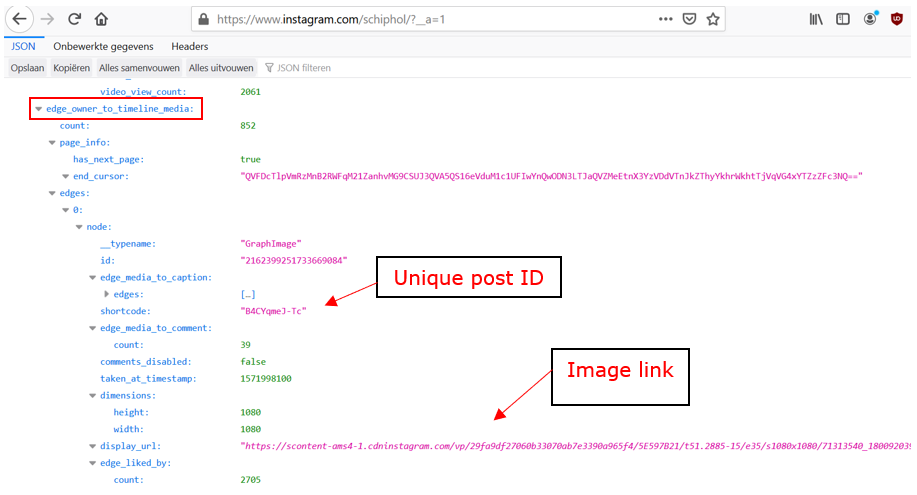Select the id value 2162399251733669084
Screen dimensions: 917x495
coord(294,260)
